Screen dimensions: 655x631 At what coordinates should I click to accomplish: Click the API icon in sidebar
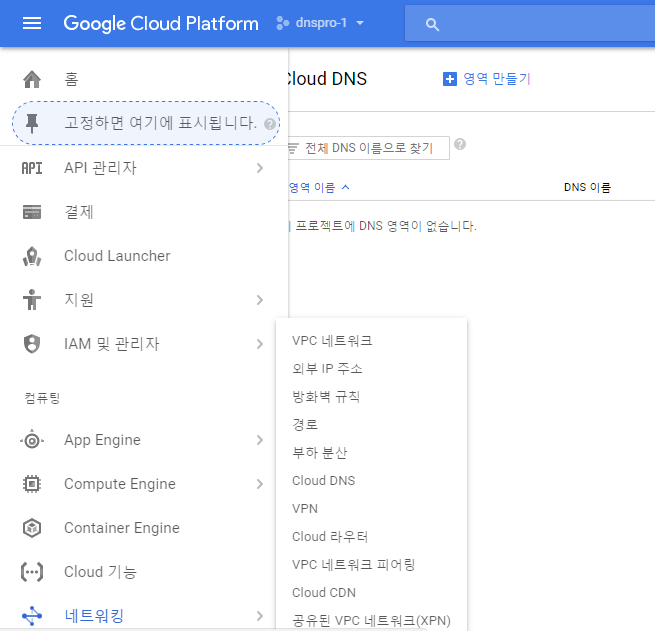coord(32,168)
